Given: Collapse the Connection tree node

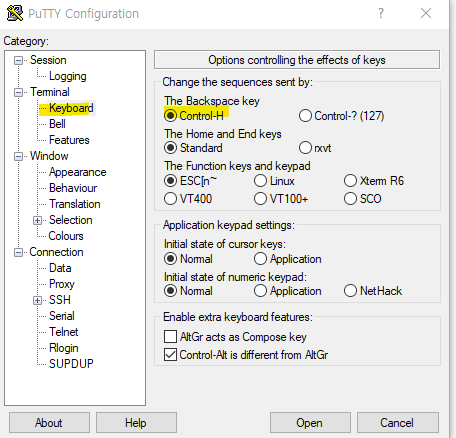Looking at the screenshot, I should pos(18,252).
